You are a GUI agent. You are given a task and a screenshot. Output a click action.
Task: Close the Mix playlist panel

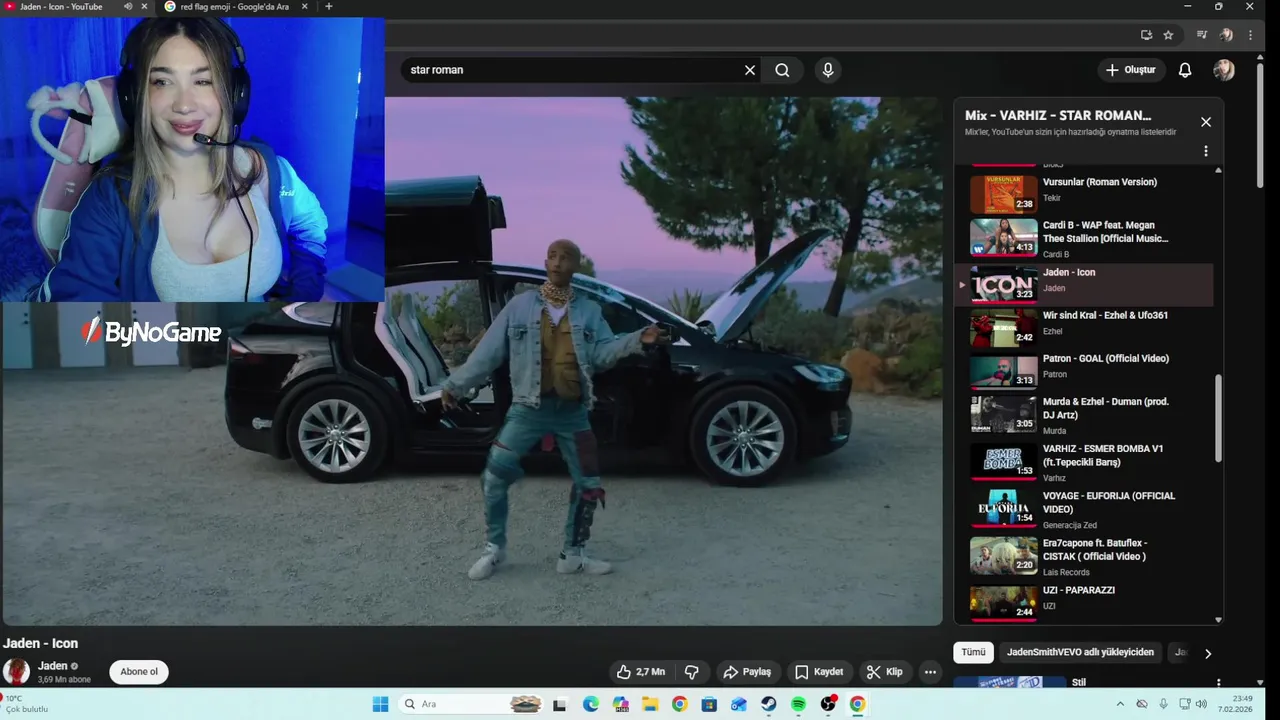click(1206, 122)
